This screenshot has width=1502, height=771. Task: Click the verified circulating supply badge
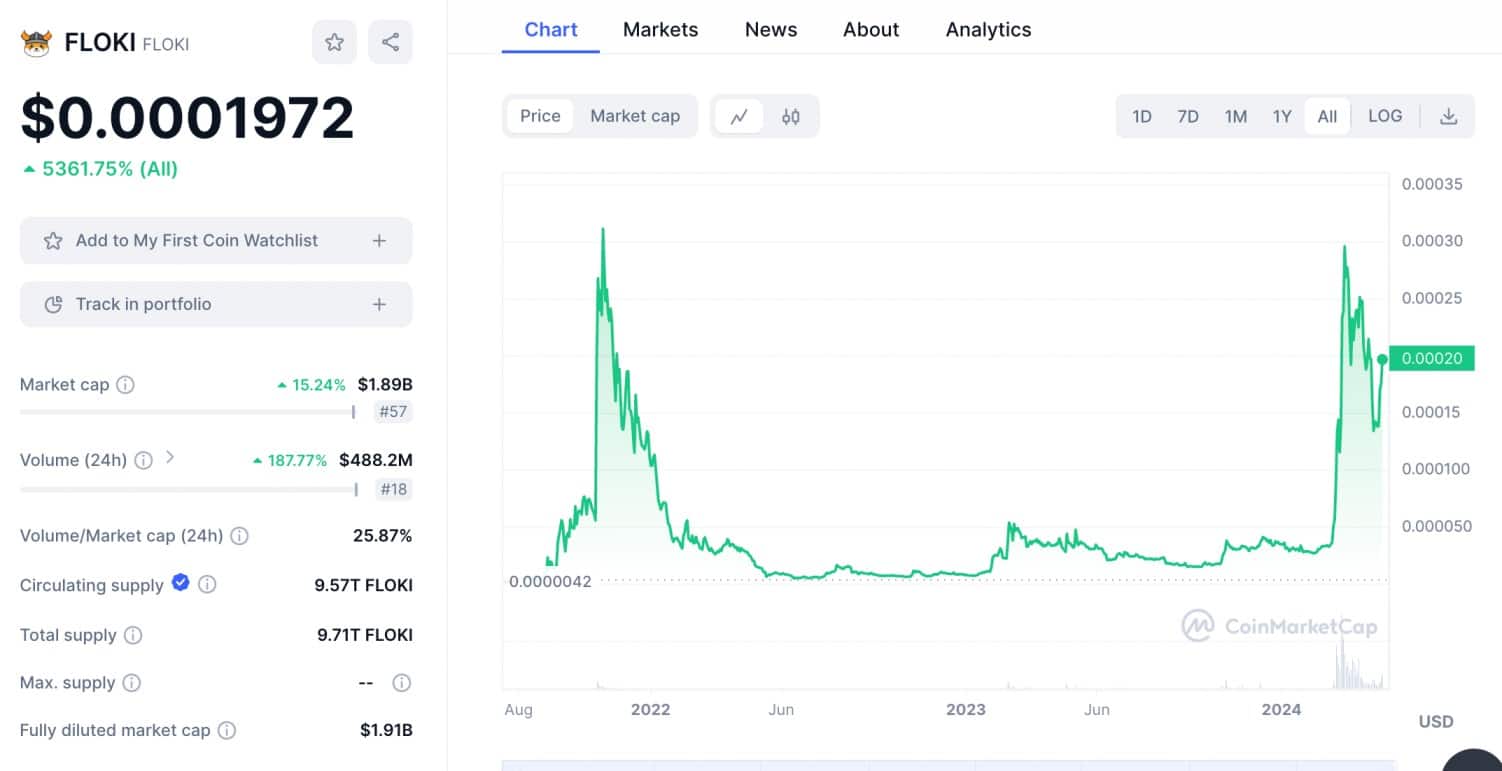(180, 582)
